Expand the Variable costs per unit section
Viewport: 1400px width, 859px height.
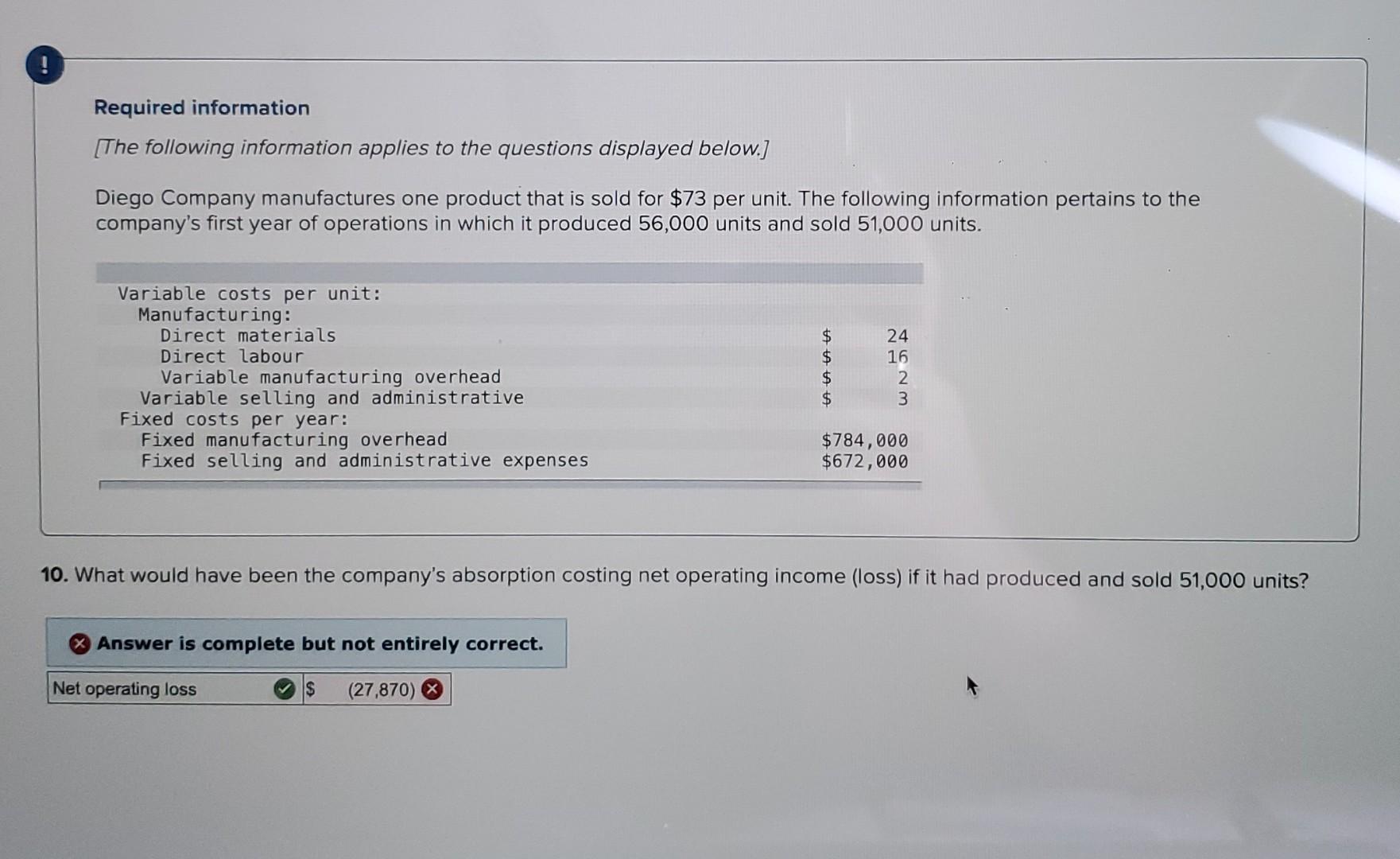[x=250, y=293]
